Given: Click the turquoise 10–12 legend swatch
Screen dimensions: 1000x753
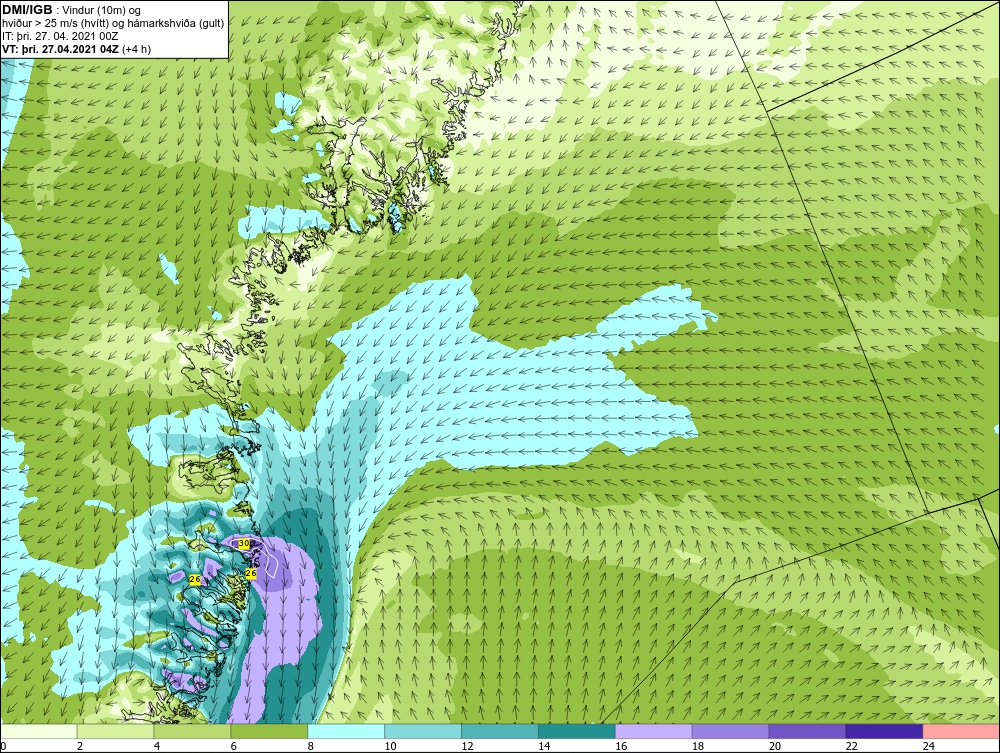Looking at the screenshot, I should click(x=423, y=731).
